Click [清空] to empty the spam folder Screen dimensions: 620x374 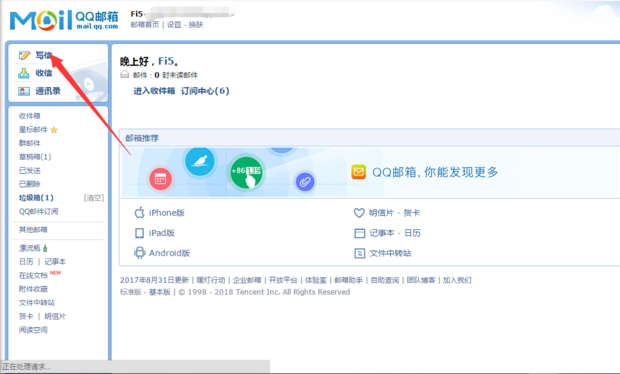click(94, 198)
